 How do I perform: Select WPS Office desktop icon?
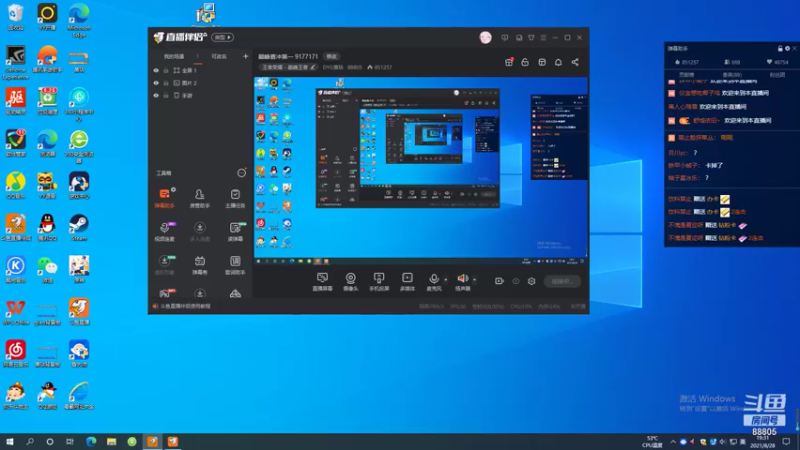(x=15, y=312)
